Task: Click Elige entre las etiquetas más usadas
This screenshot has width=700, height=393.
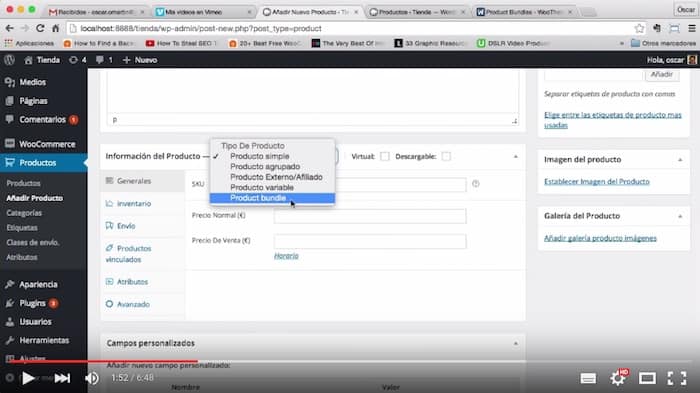Action: pyautogui.click(x=612, y=120)
